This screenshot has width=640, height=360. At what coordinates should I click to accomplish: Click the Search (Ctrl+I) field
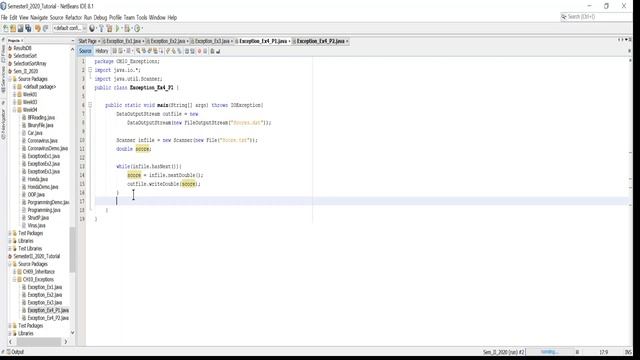pos(596,17)
